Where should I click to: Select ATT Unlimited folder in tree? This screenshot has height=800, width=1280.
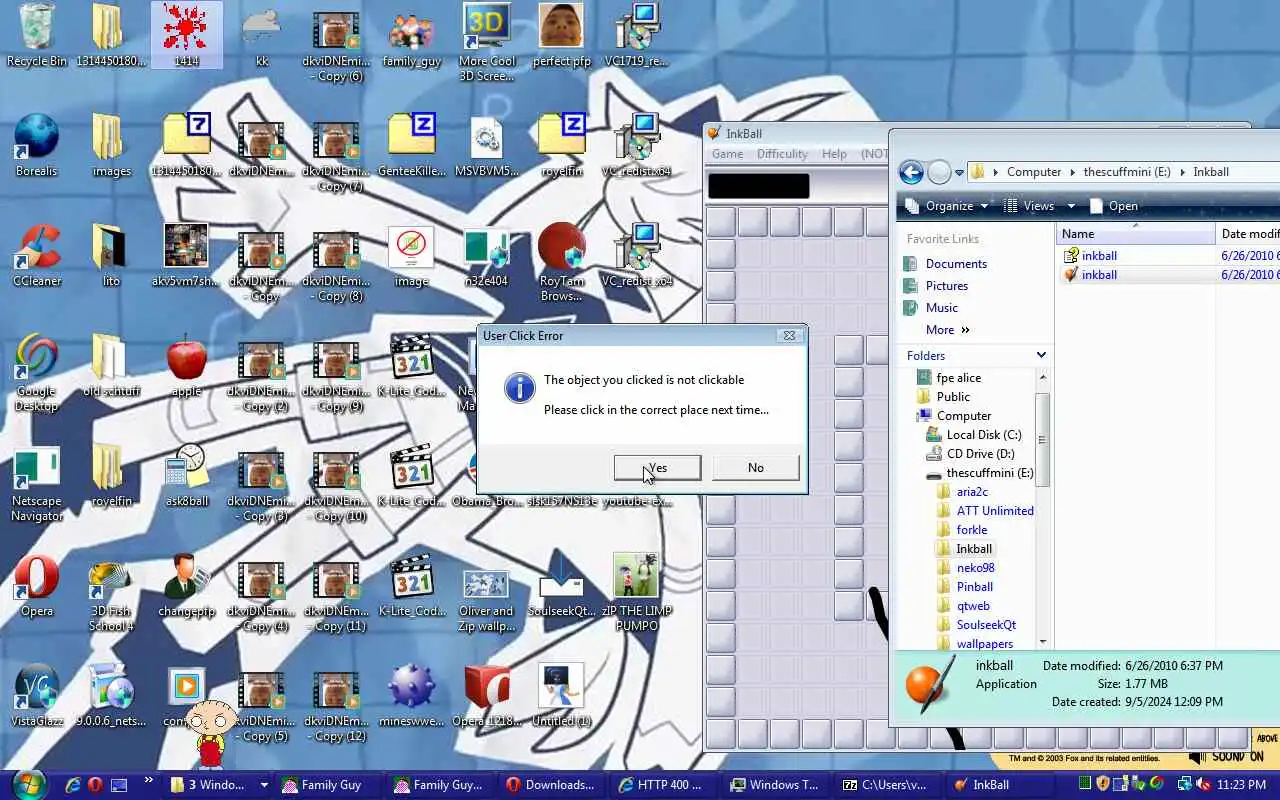pyautogui.click(x=985, y=511)
